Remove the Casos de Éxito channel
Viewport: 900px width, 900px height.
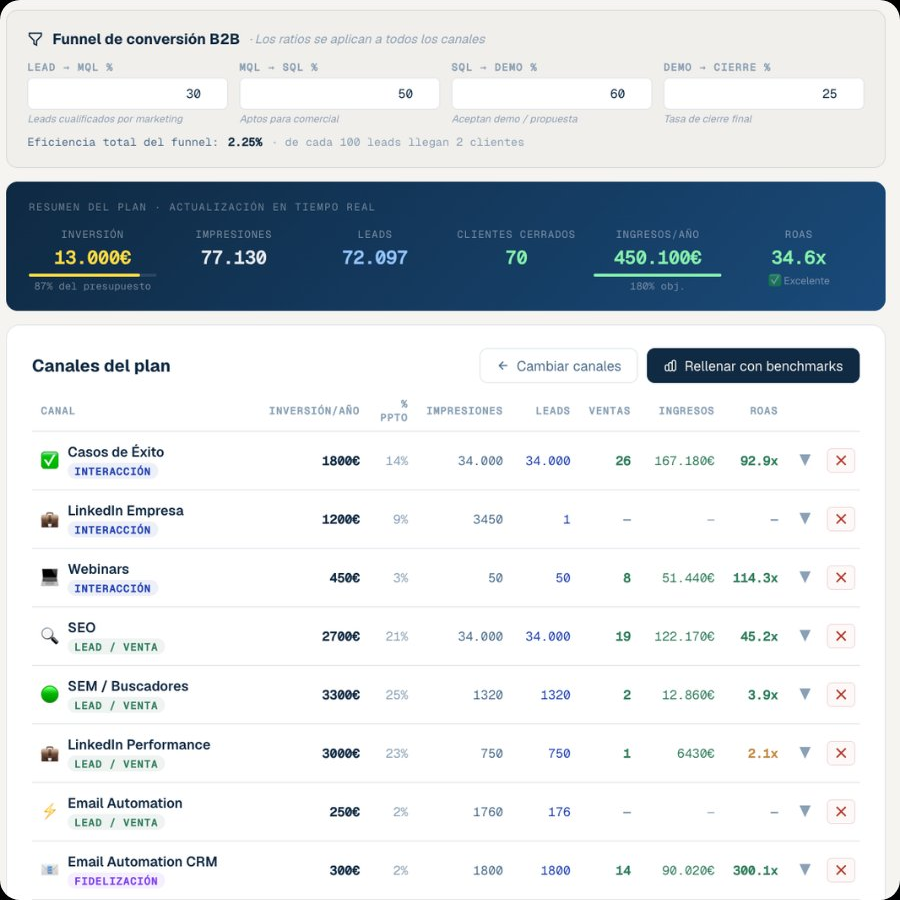tap(841, 460)
